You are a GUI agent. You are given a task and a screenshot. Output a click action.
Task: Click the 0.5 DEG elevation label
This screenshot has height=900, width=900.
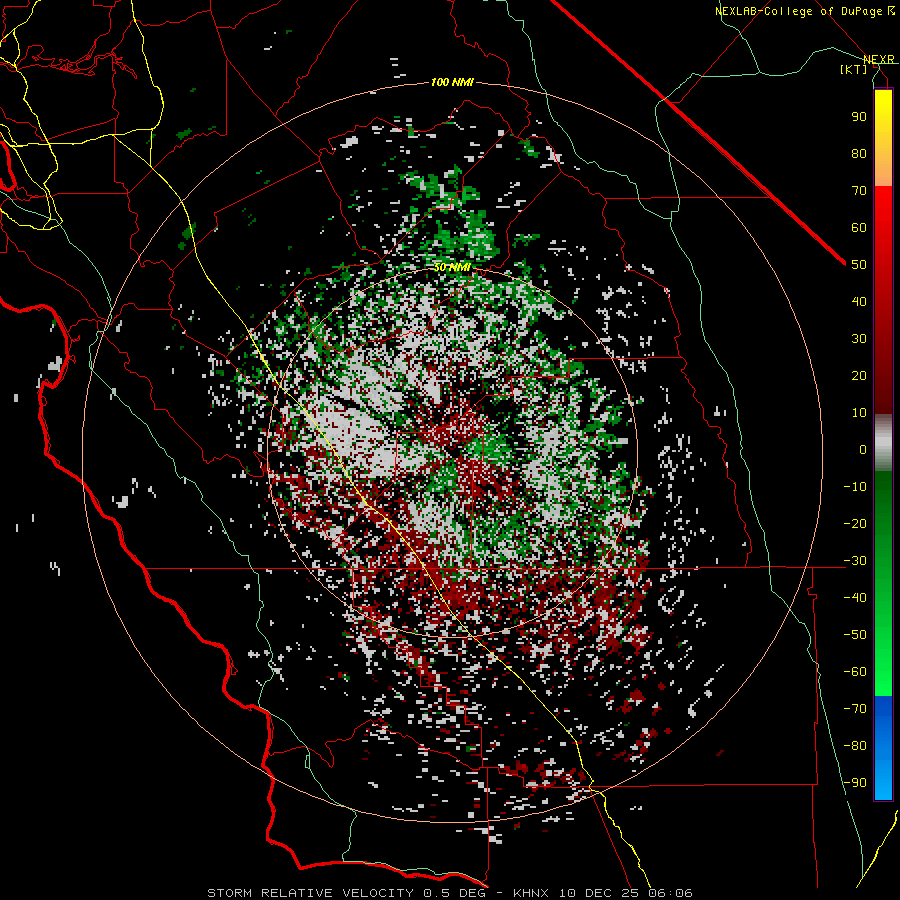click(454, 893)
